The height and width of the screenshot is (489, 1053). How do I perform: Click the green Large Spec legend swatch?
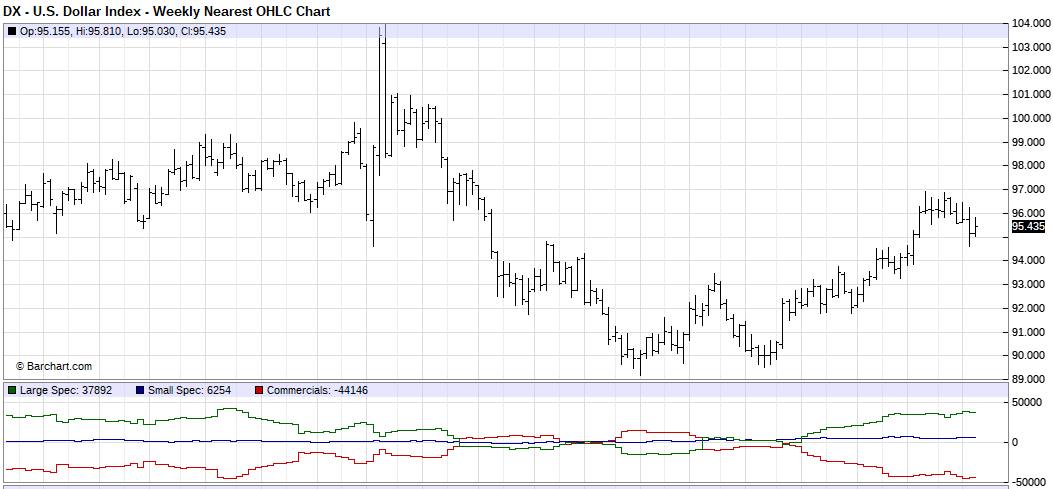(12, 390)
